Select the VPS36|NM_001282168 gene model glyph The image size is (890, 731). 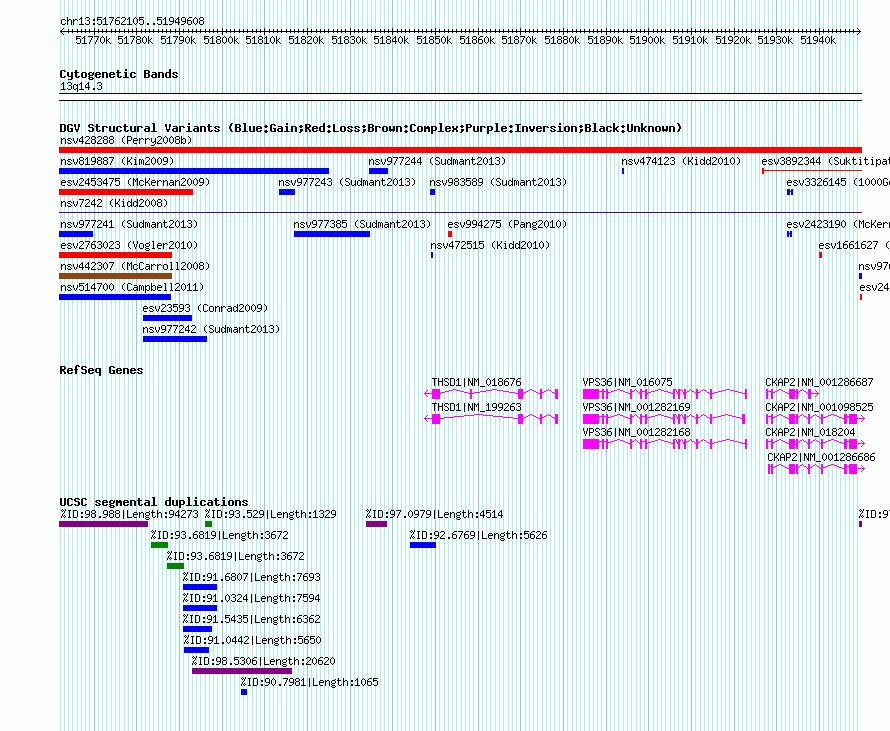click(x=665, y=444)
